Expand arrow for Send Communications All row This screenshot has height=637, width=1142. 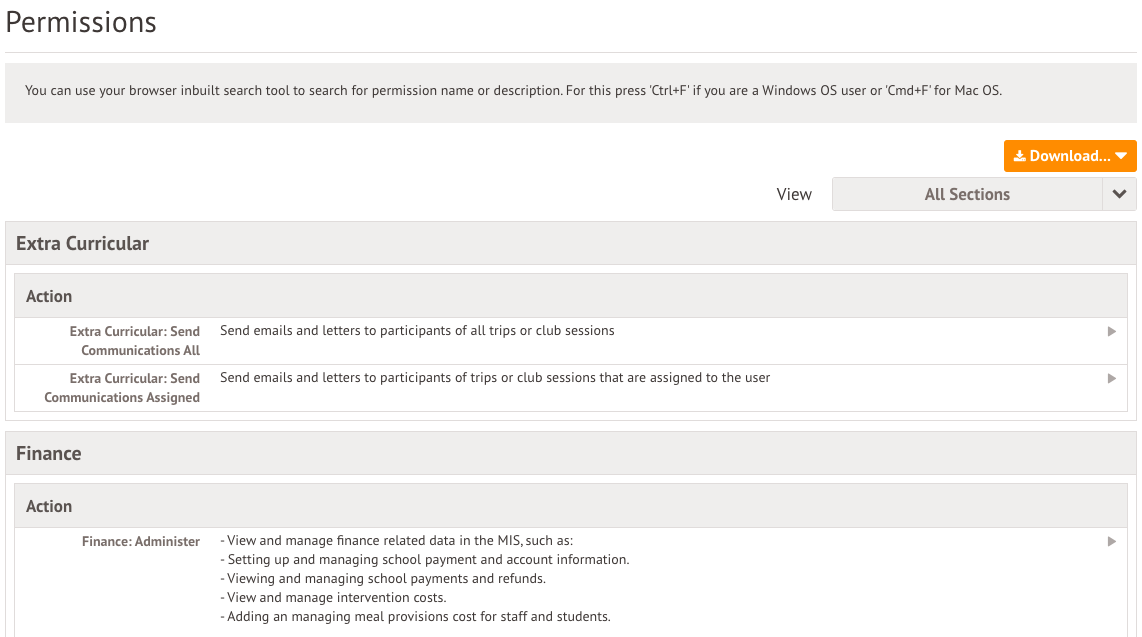pos(1111,331)
